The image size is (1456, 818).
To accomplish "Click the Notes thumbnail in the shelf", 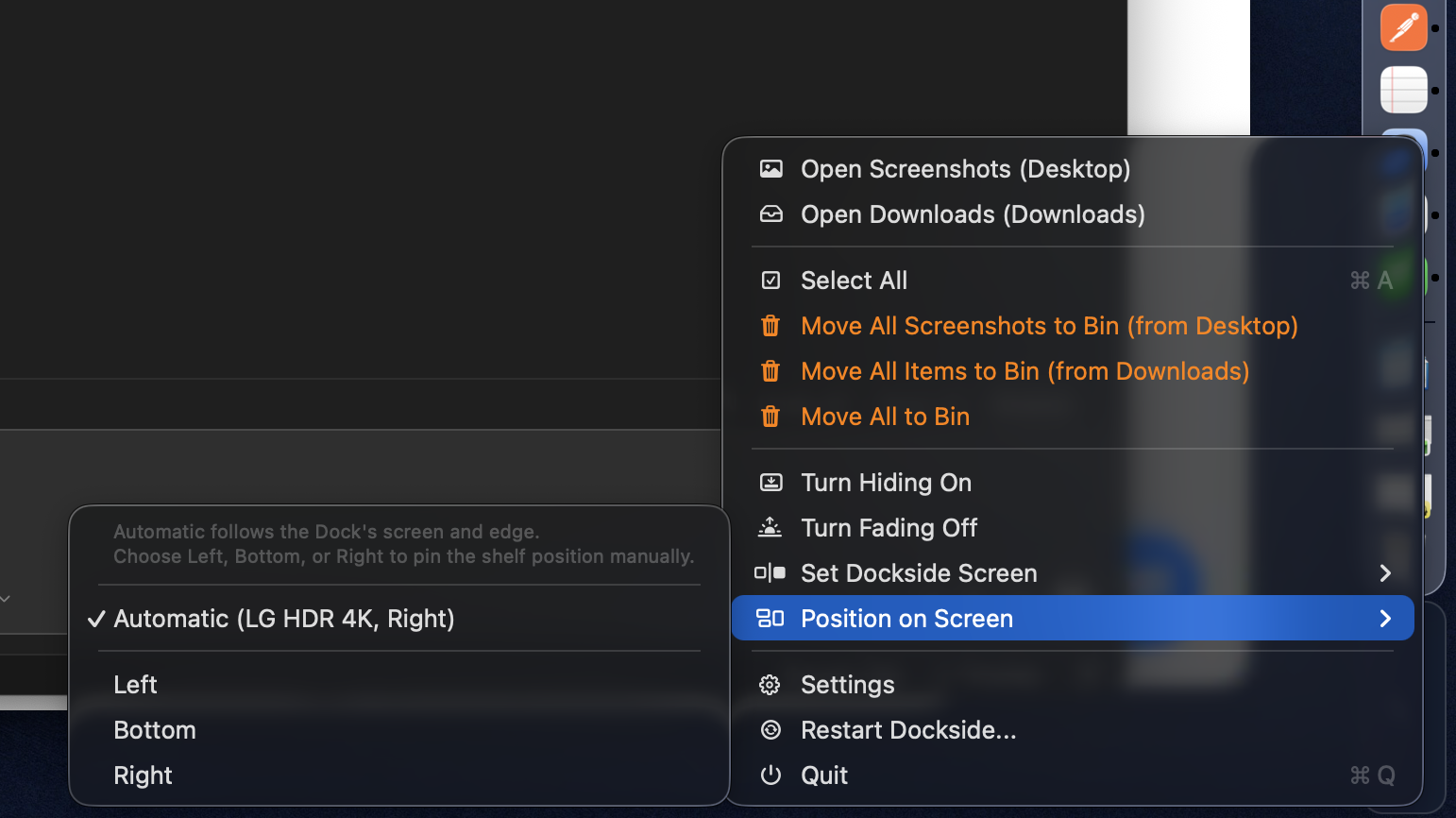I will (x=1403, y=90).
